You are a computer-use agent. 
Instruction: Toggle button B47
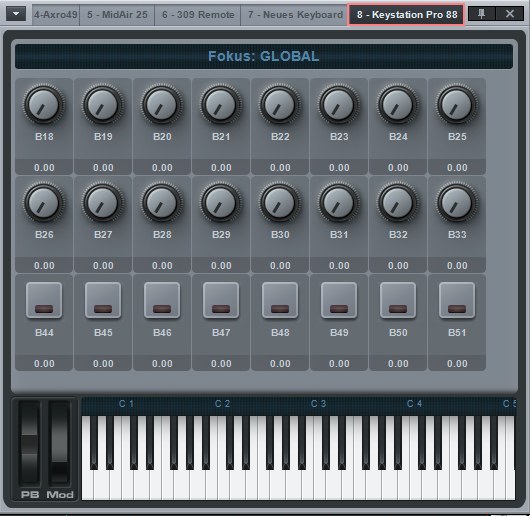click(221, 300)
